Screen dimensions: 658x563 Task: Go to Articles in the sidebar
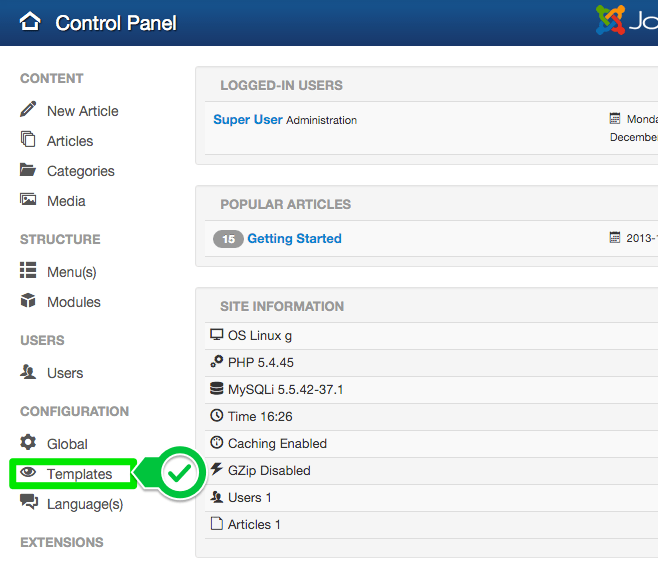(70, 141)
